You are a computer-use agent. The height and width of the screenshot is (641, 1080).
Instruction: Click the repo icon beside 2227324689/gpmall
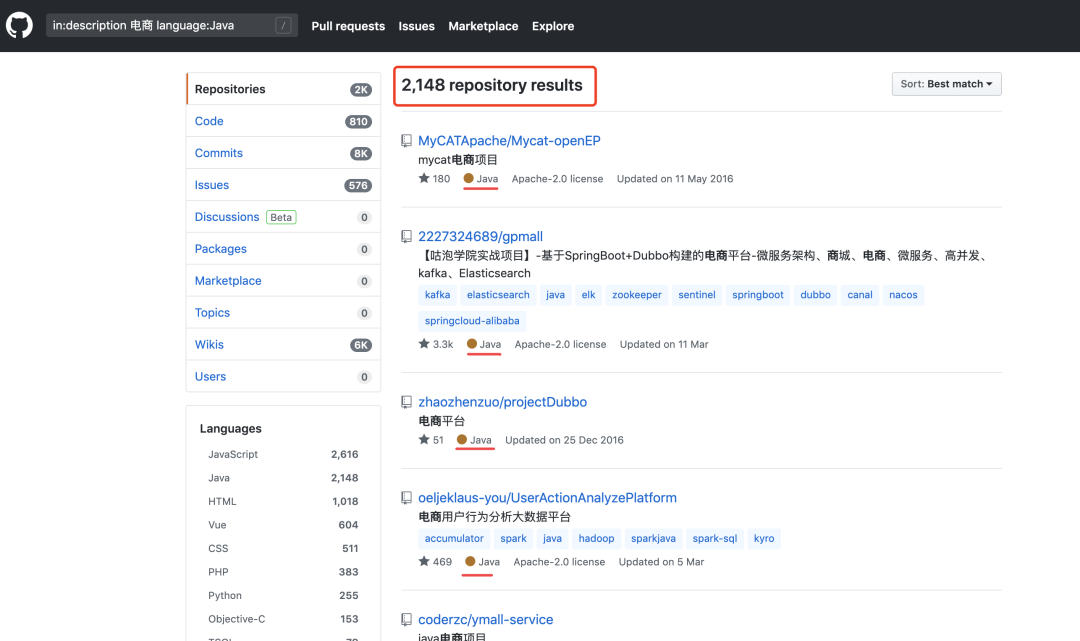[x=406, y=236]
